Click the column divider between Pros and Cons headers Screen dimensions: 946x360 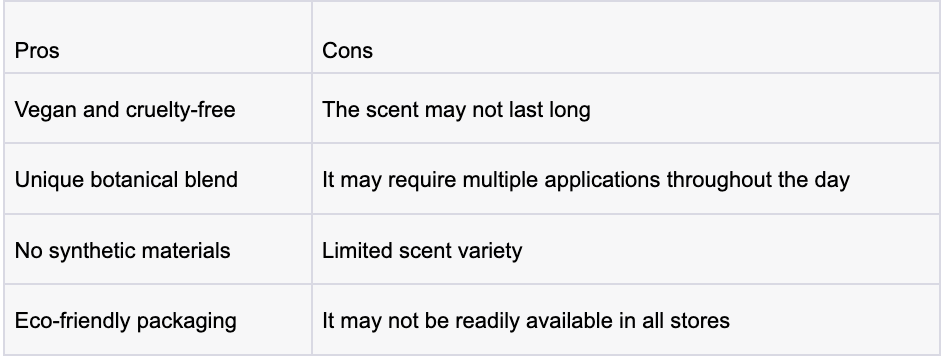pyautogui.click(x=312, y=37)
